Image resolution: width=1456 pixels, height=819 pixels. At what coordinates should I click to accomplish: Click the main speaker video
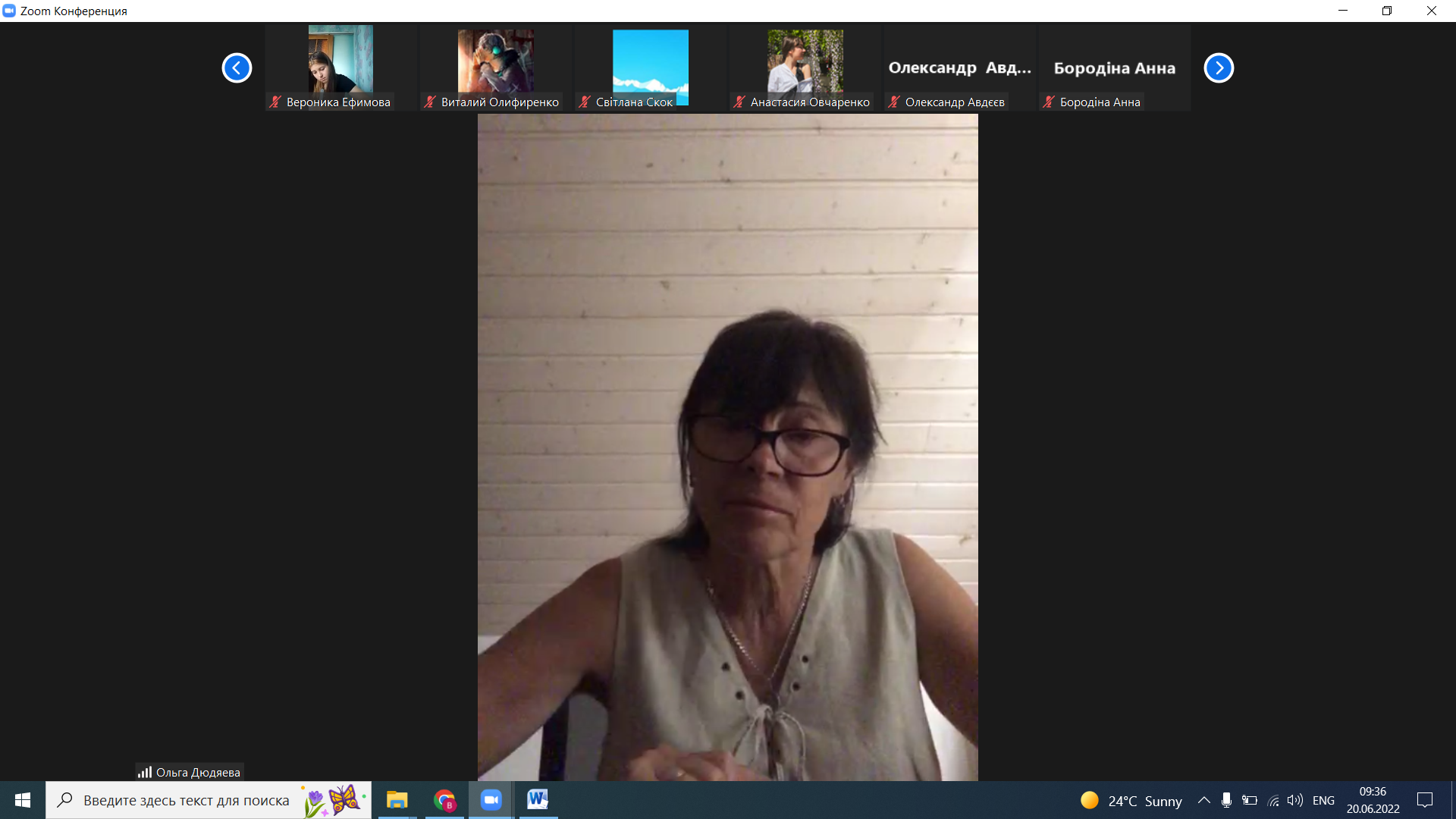pos(727,447)
